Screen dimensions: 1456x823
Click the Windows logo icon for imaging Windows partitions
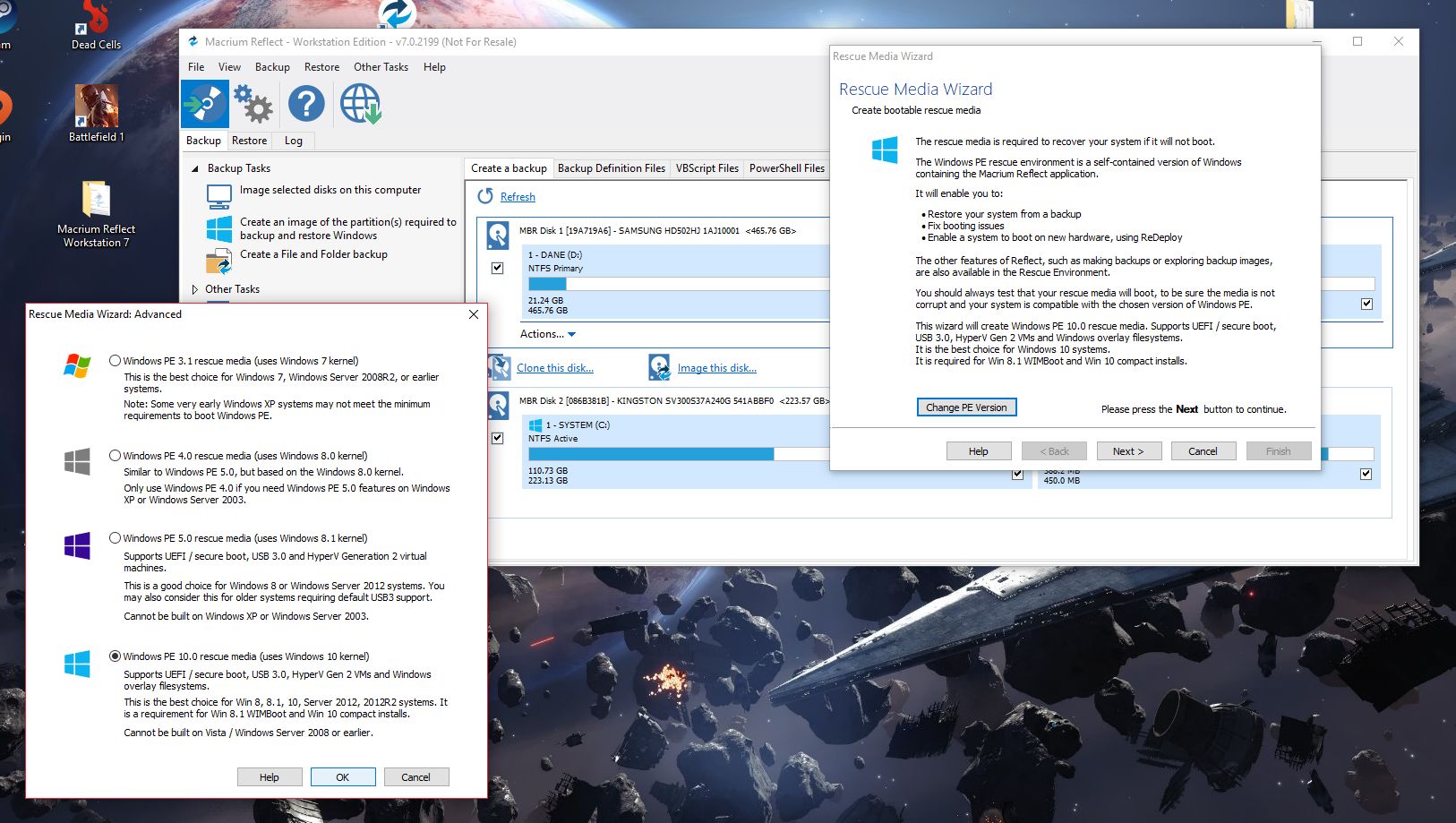[219, 228]
